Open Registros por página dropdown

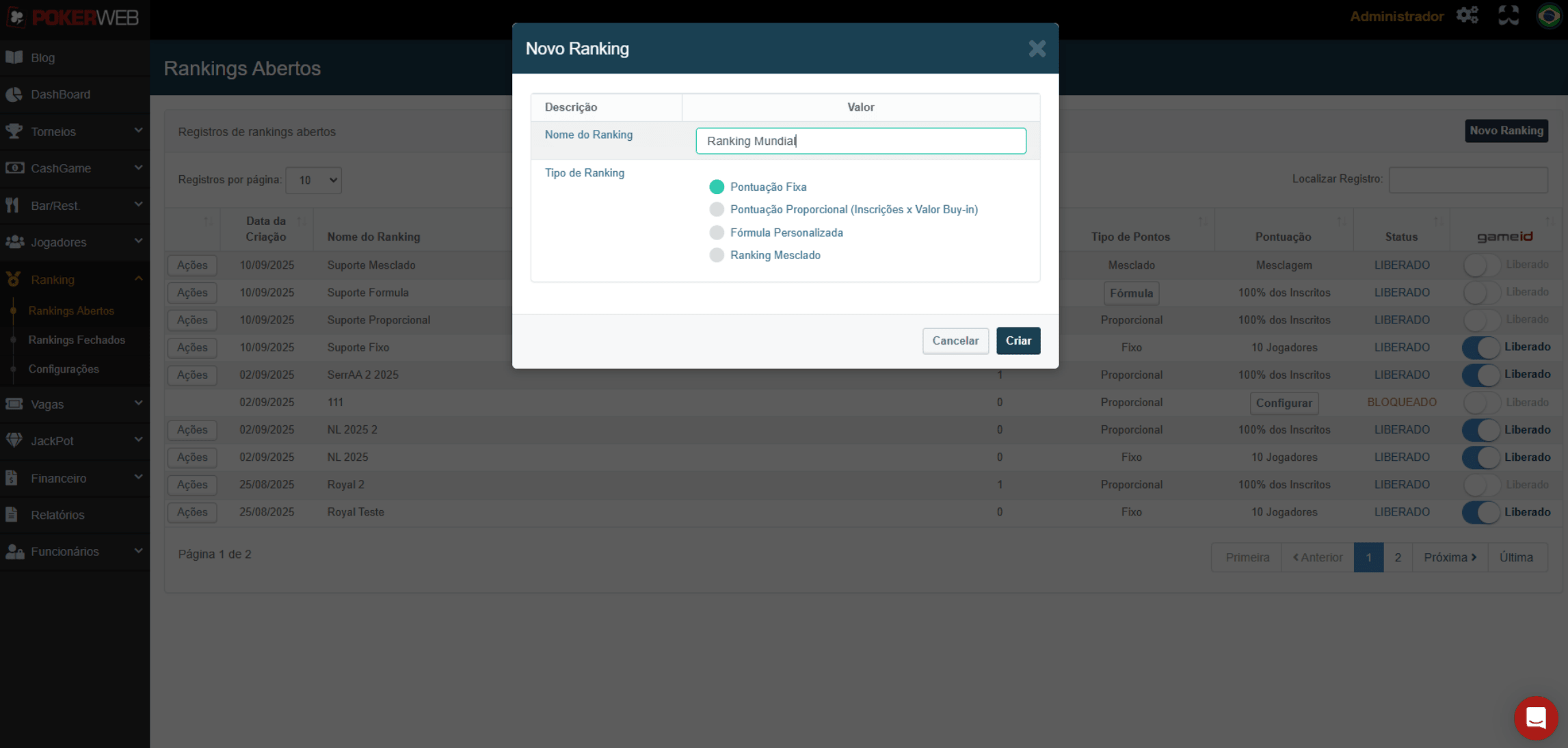(314, 180)
